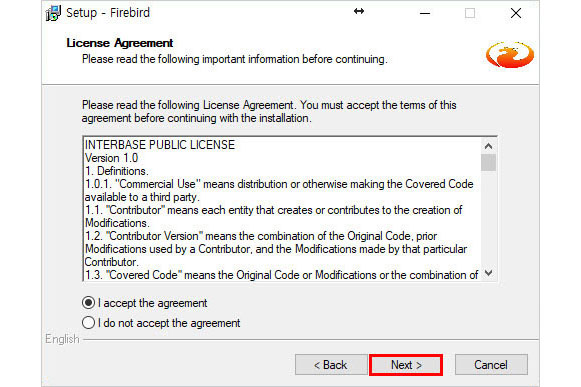Select I accept the agreement
Screen dimensions: 581x387
point(145,303)
